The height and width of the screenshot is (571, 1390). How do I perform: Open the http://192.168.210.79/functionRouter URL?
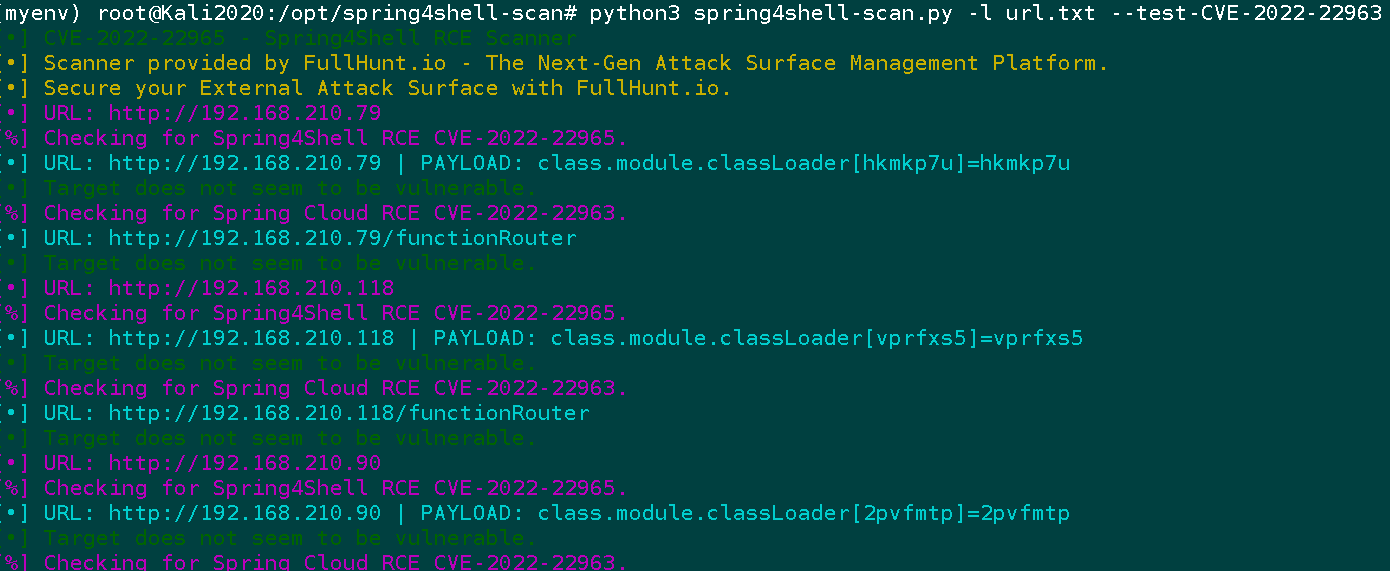343,238
